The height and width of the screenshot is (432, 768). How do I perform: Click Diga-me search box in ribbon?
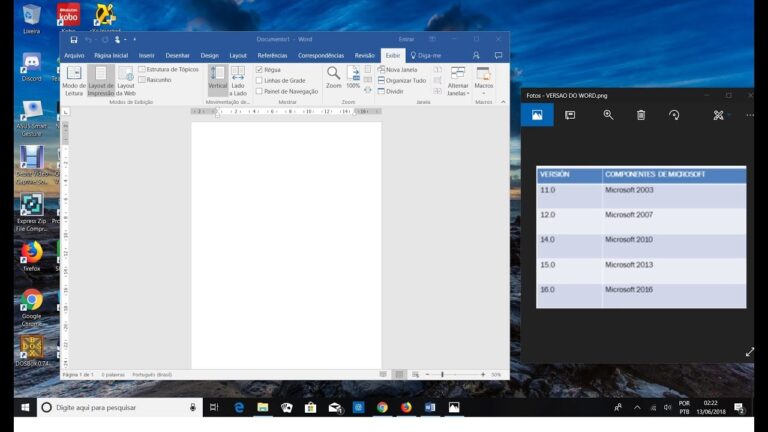point(426,55)
